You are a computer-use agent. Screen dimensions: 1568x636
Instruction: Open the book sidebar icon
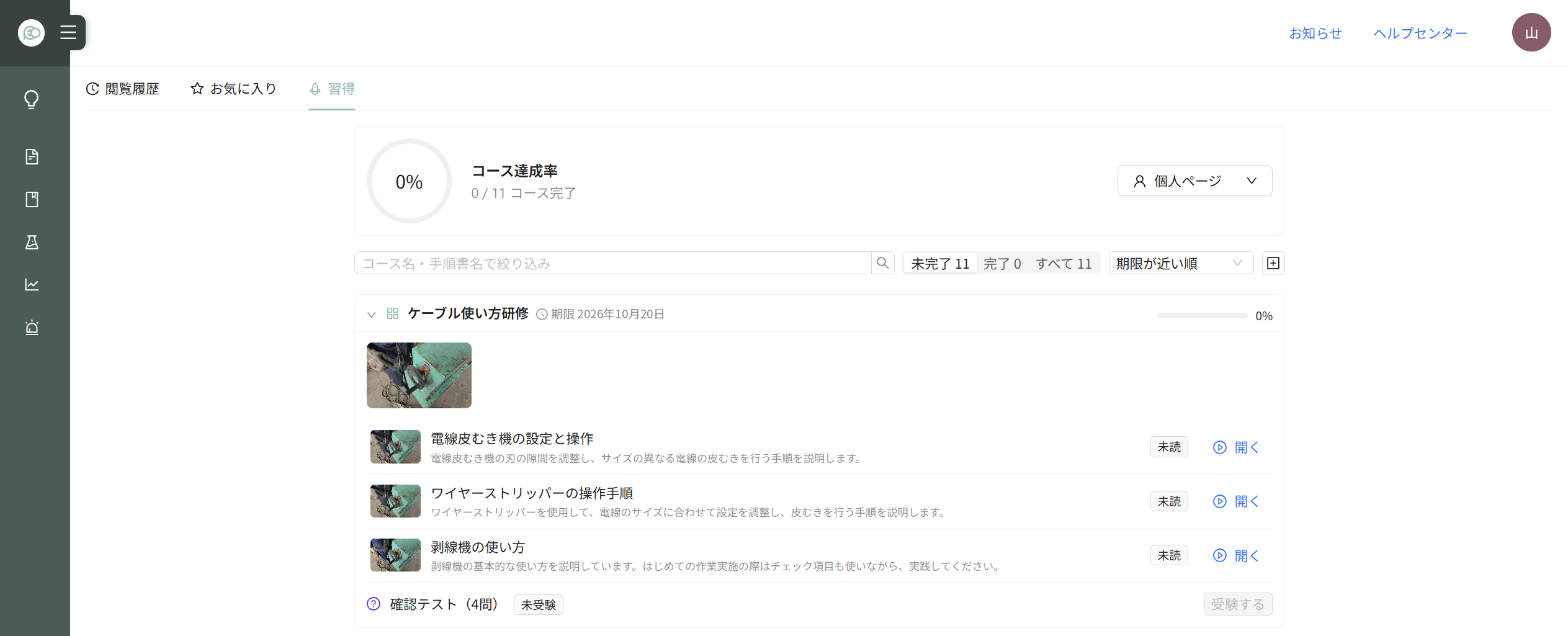[x=32, y=199]
